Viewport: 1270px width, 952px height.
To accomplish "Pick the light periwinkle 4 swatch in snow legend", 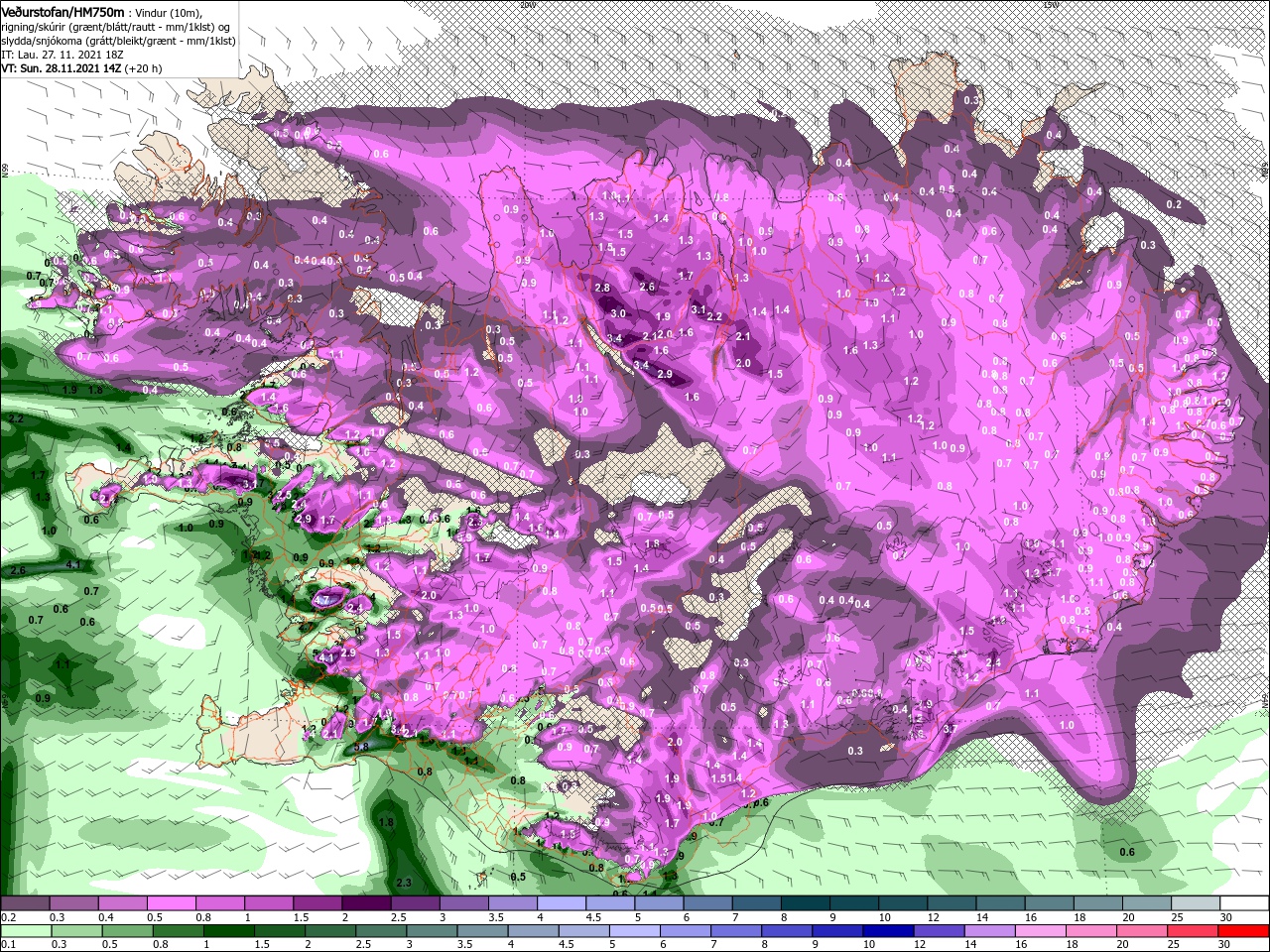I will (561, 903).
